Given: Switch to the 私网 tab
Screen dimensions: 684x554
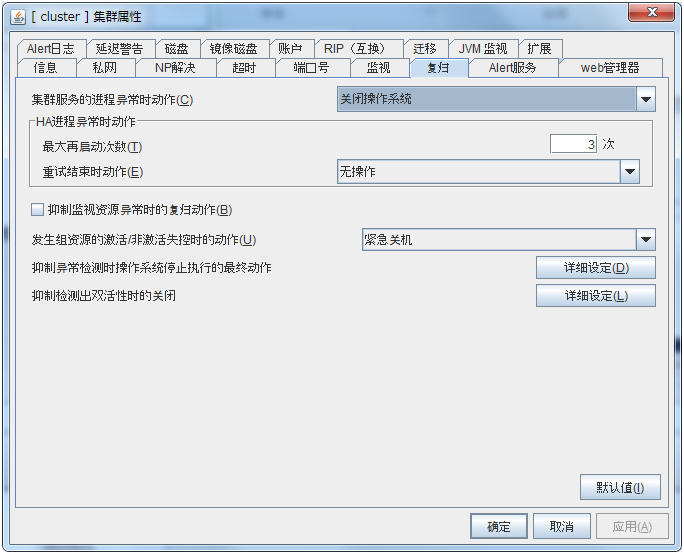Looking at the screenshot, I should pos(105,68).
